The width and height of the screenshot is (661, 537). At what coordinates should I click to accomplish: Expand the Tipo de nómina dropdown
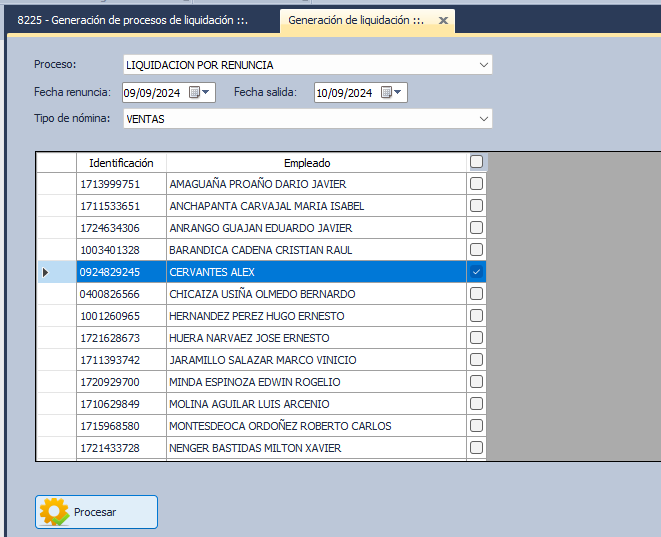484,119
